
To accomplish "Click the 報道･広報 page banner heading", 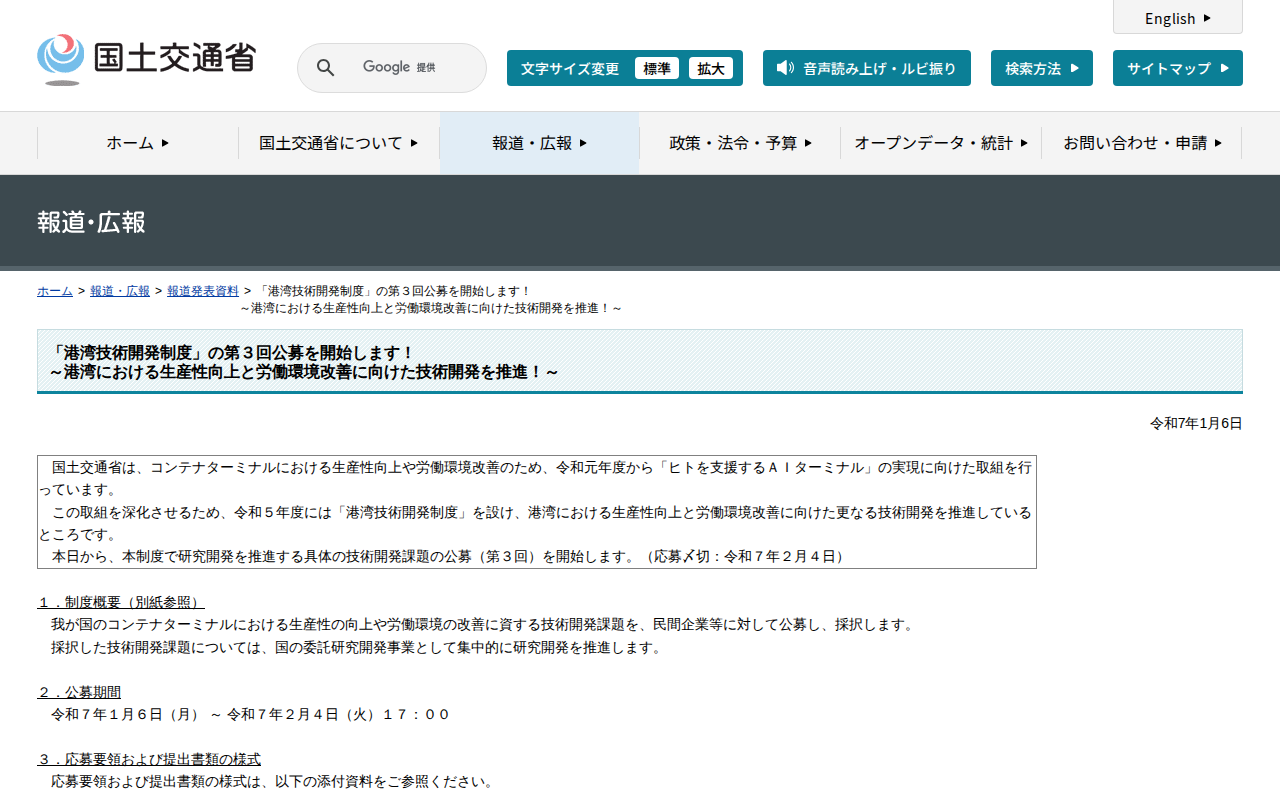I will point(91,222).
